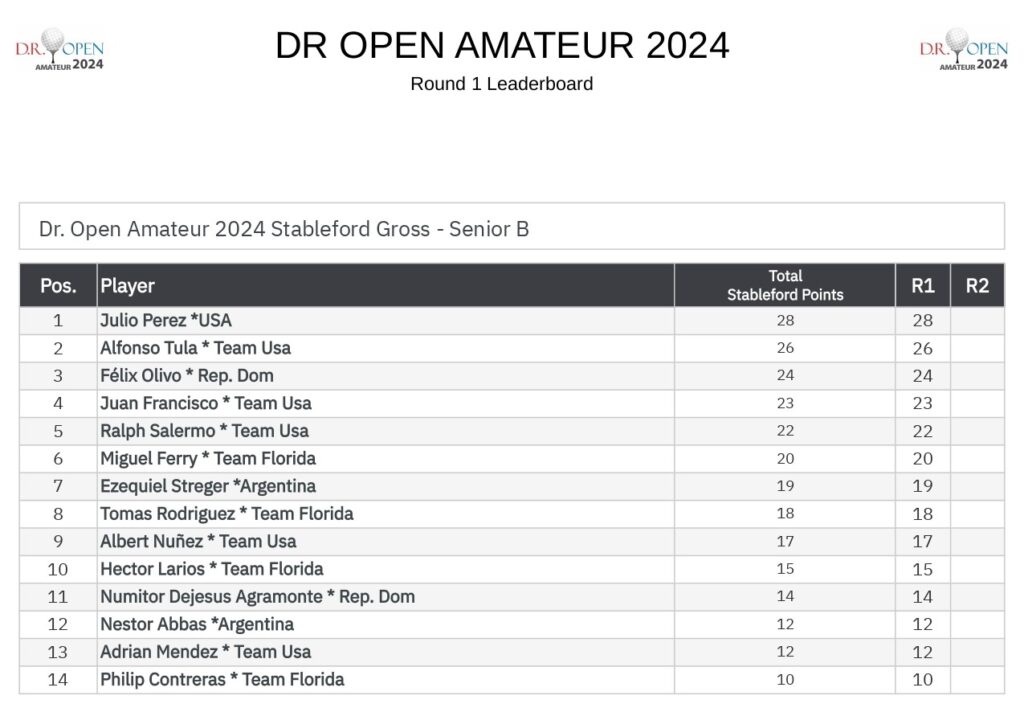
Task: Open Numitor Dejesus Agramonte player entry
Action: click(512, 596)
